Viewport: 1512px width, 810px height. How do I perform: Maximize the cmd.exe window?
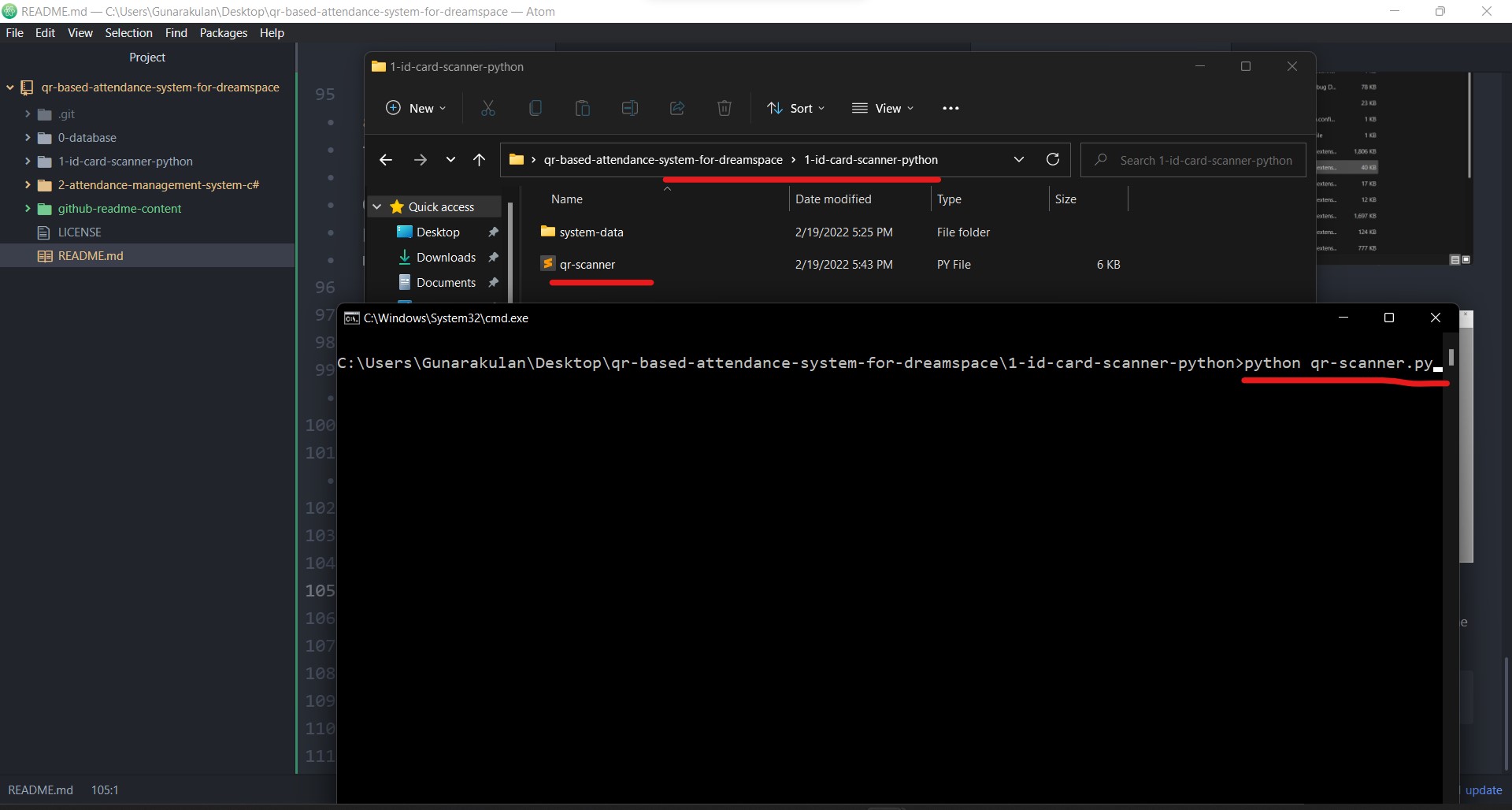[x=1389, y=318]
